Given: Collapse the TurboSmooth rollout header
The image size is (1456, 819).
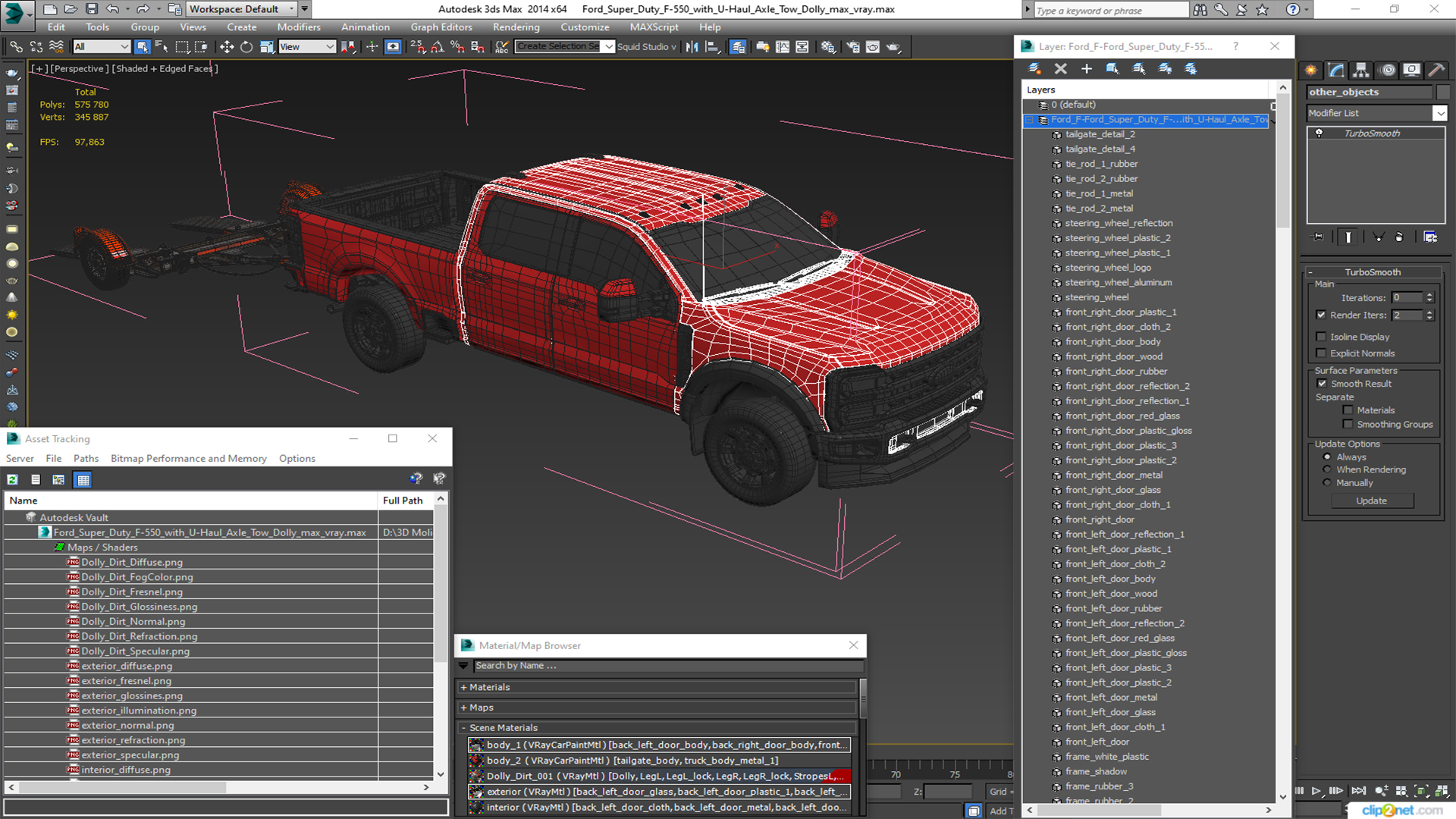Looking at the screenshot, I should [1373, 272].
